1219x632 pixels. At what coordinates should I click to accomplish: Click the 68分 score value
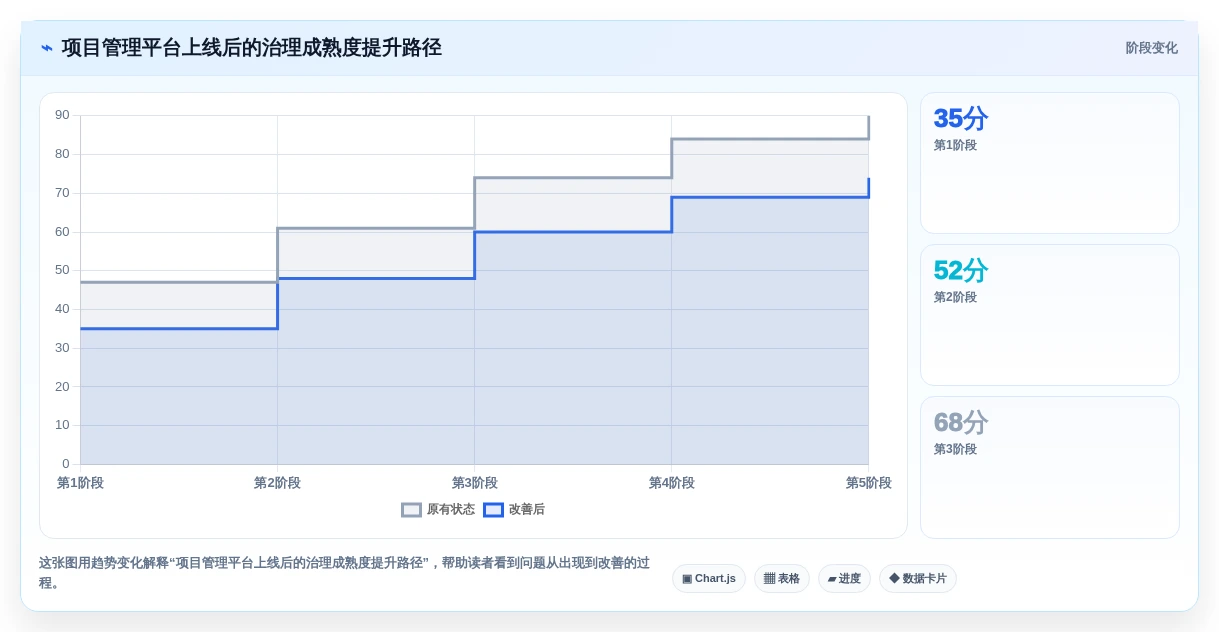pos(960,423)
